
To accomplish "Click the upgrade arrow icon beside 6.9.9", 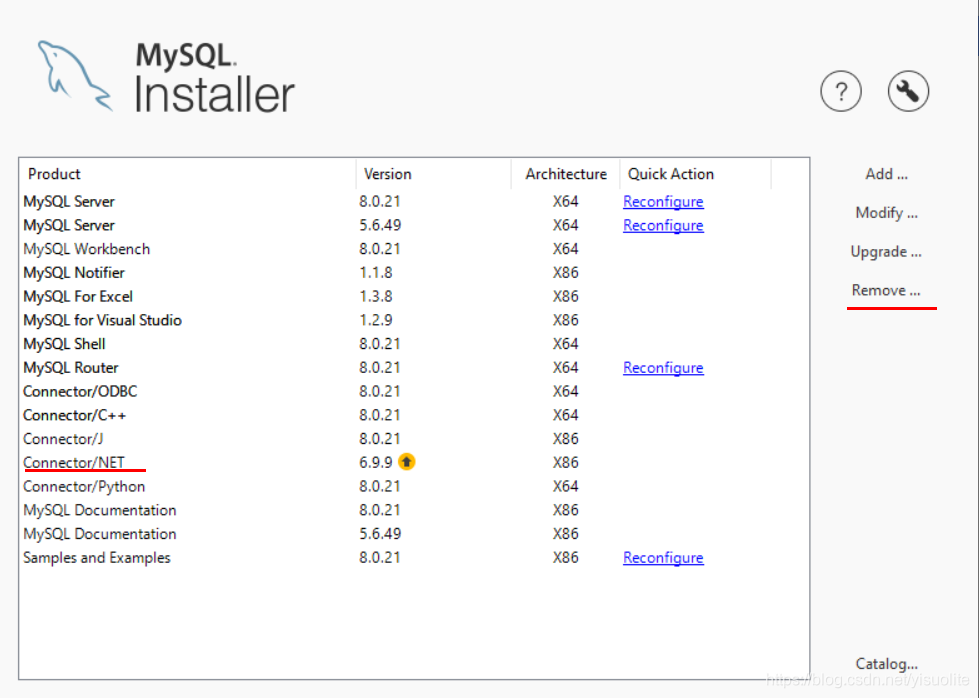I will [406, 462].
